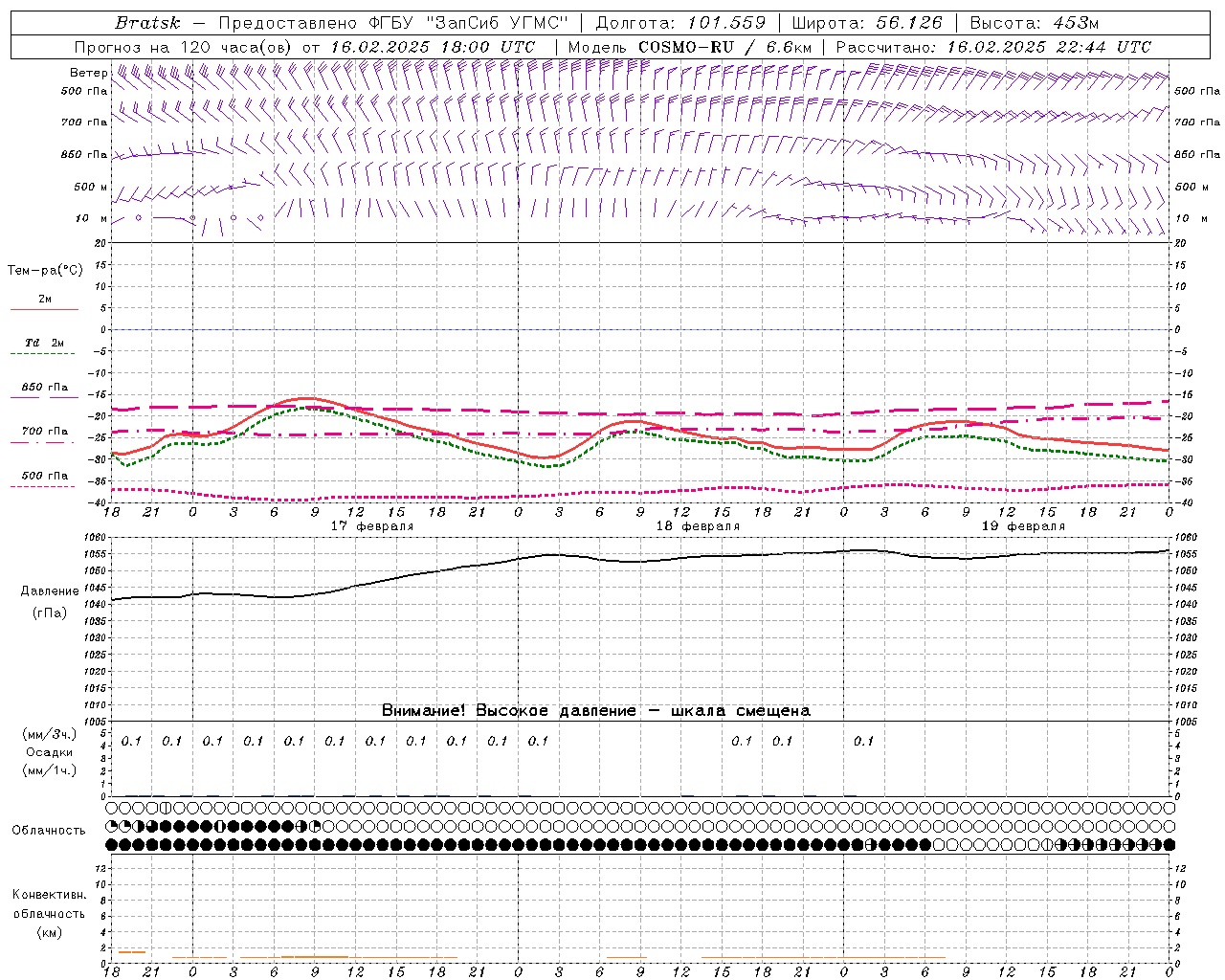Click the 'Осадки' precipitation label
Screen dimensions: 1225x980
point(50,752)
